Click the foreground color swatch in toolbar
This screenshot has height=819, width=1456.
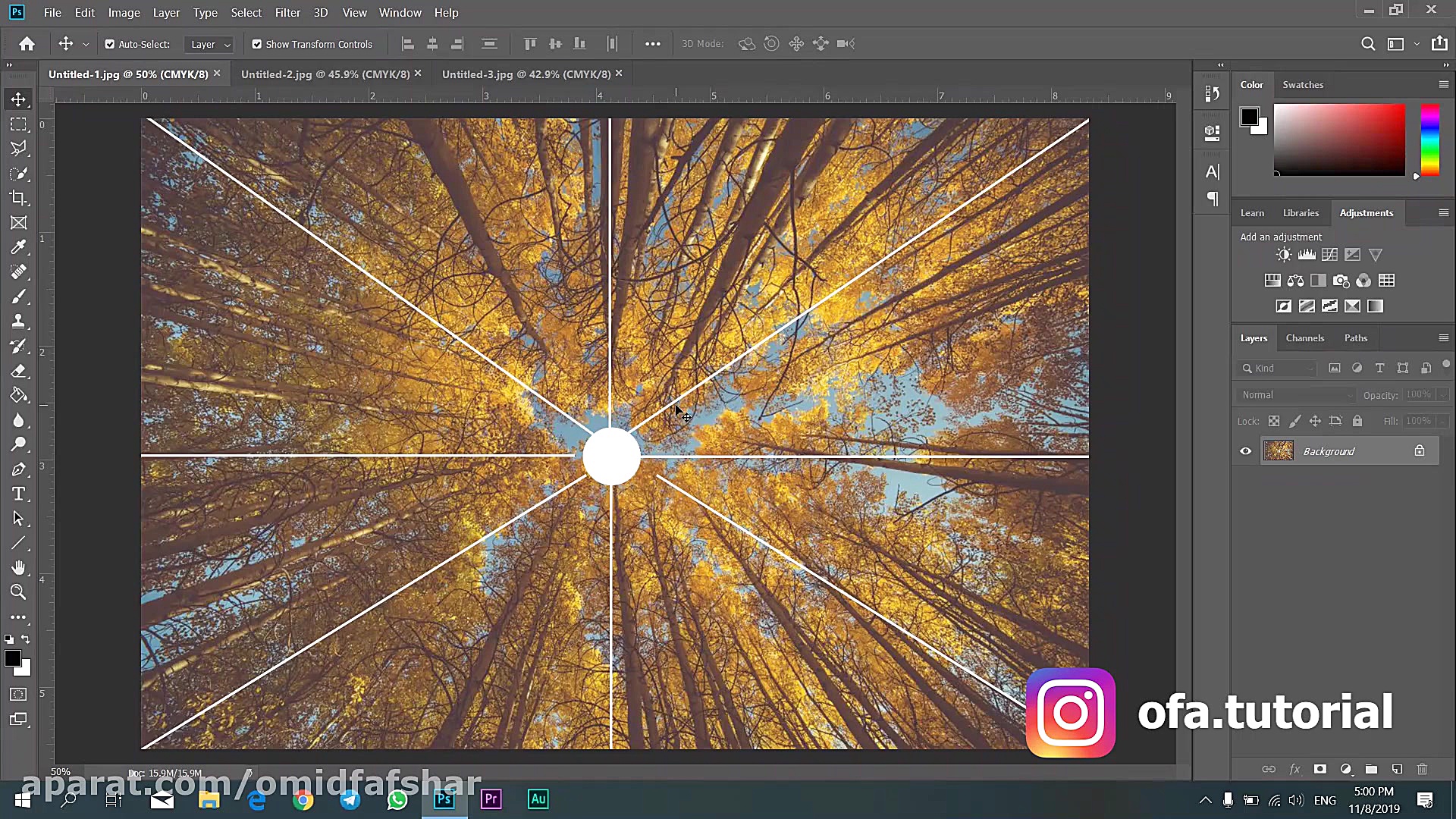pyautogui.click(x=12, y=658)
